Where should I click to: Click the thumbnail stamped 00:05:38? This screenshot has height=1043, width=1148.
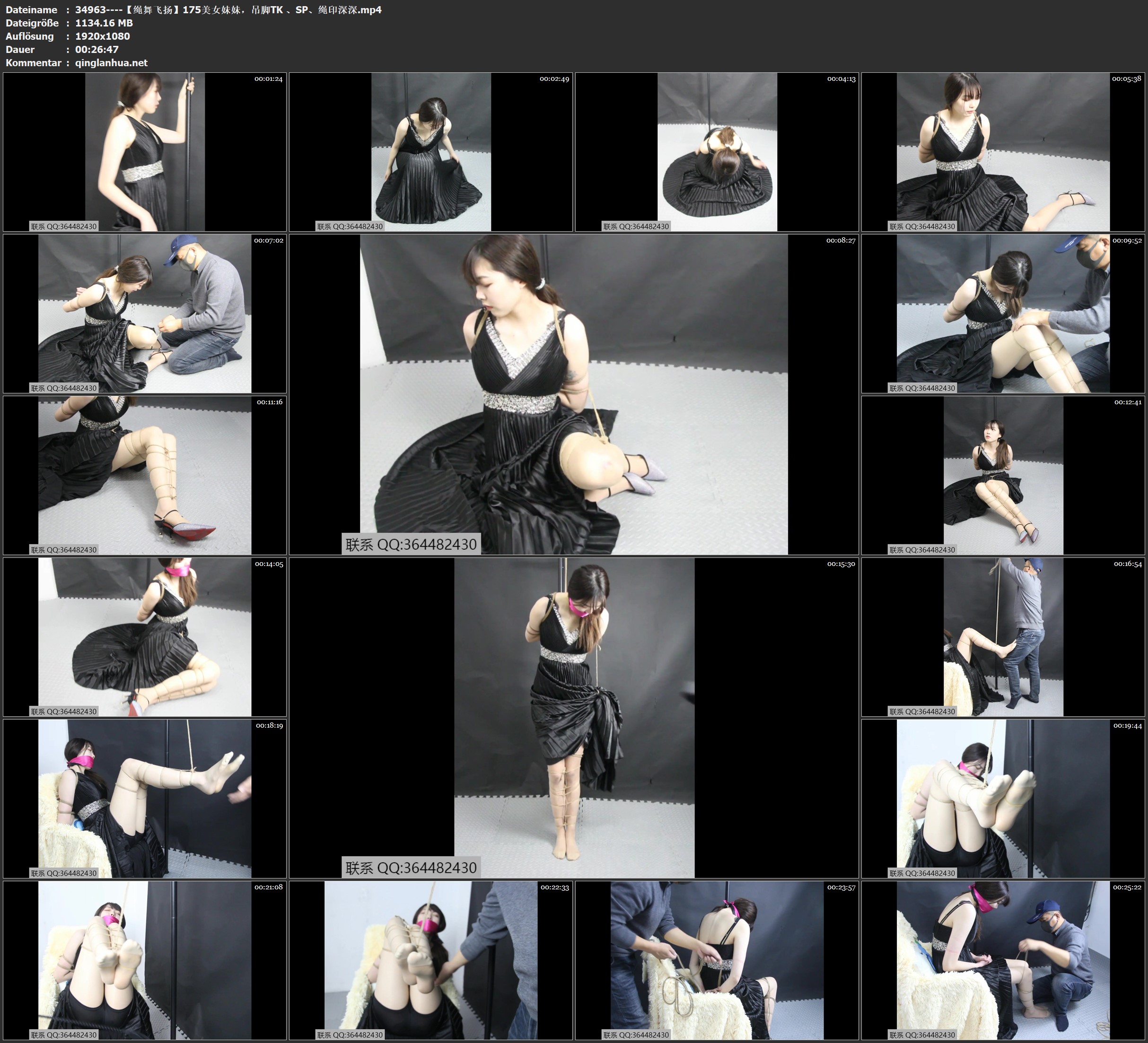point(1003,151)
